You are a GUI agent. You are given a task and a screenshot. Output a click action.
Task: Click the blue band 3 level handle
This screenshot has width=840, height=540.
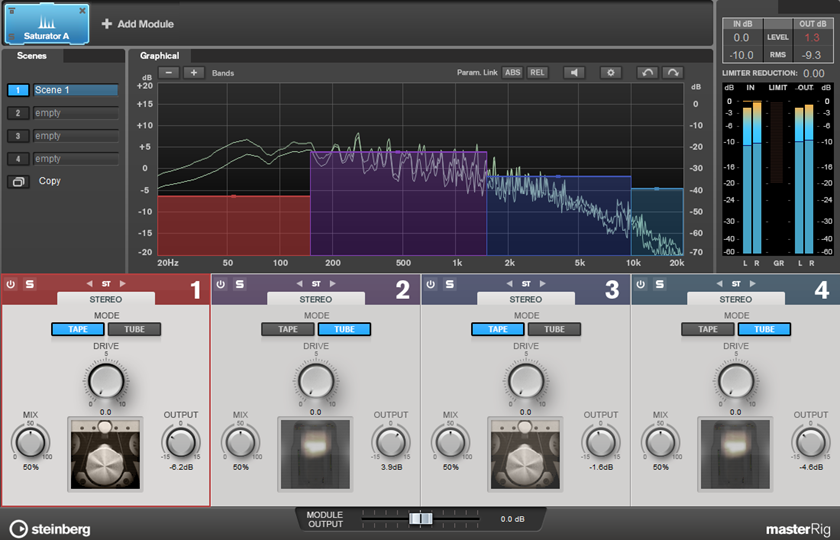(558, 176)
